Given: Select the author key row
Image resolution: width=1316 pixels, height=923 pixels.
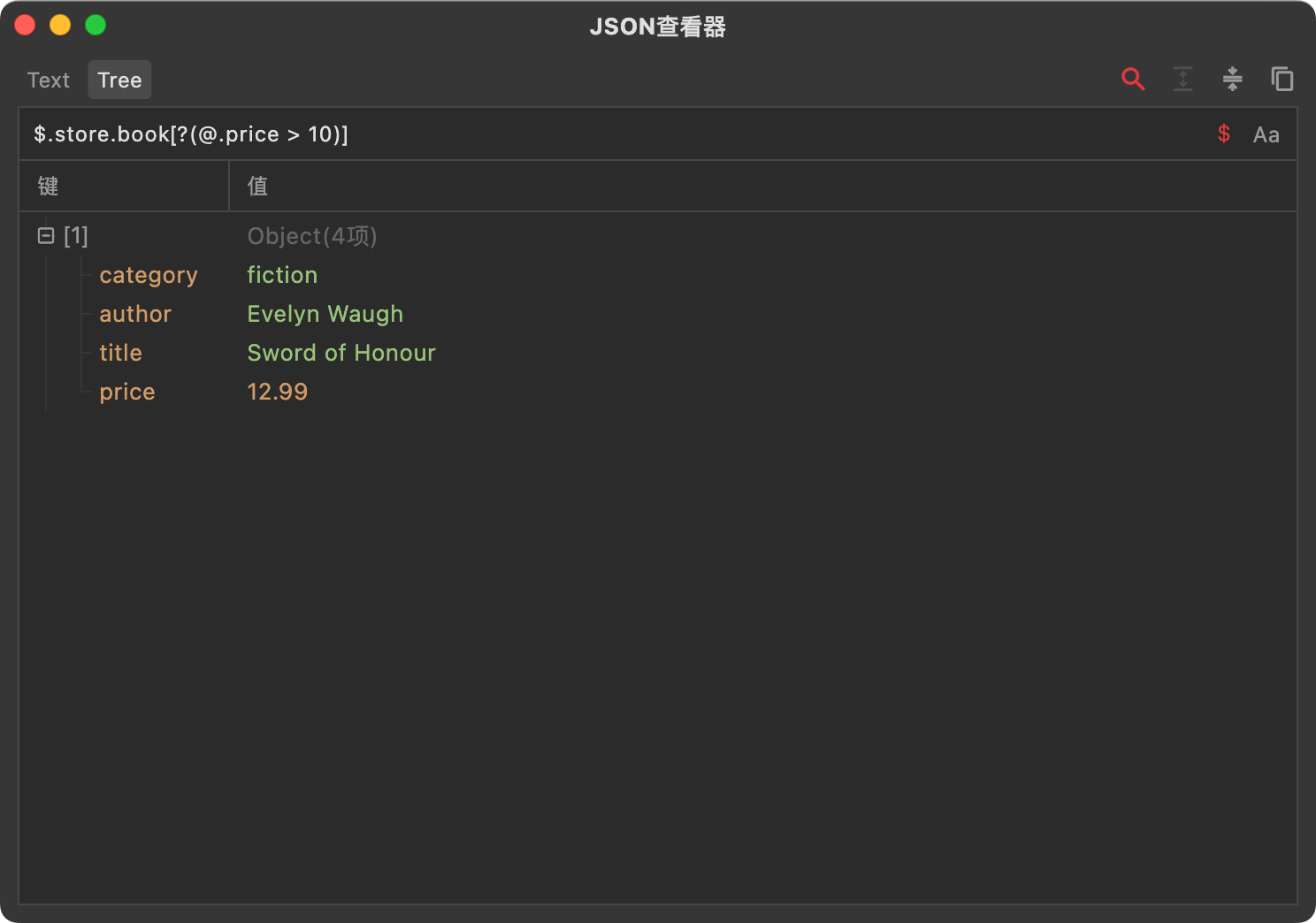Looking at the screenshot, I should [x=135, y=315].
